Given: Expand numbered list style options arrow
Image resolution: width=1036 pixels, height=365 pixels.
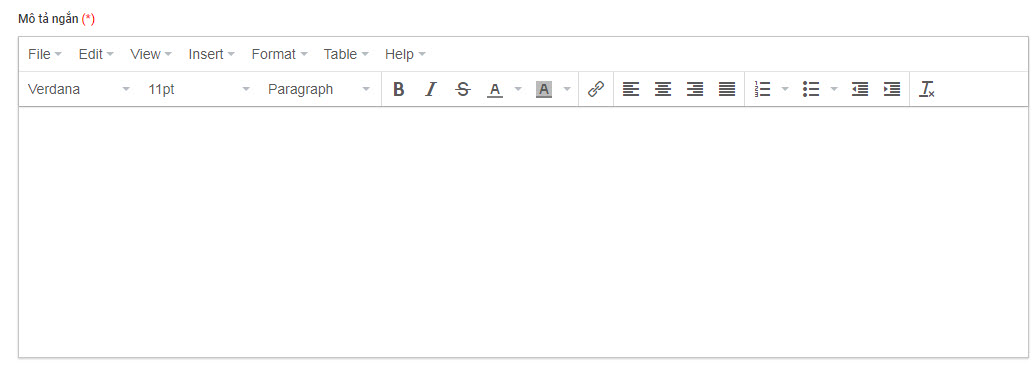Looking at the screenshot, I should [x=785, y=89].
